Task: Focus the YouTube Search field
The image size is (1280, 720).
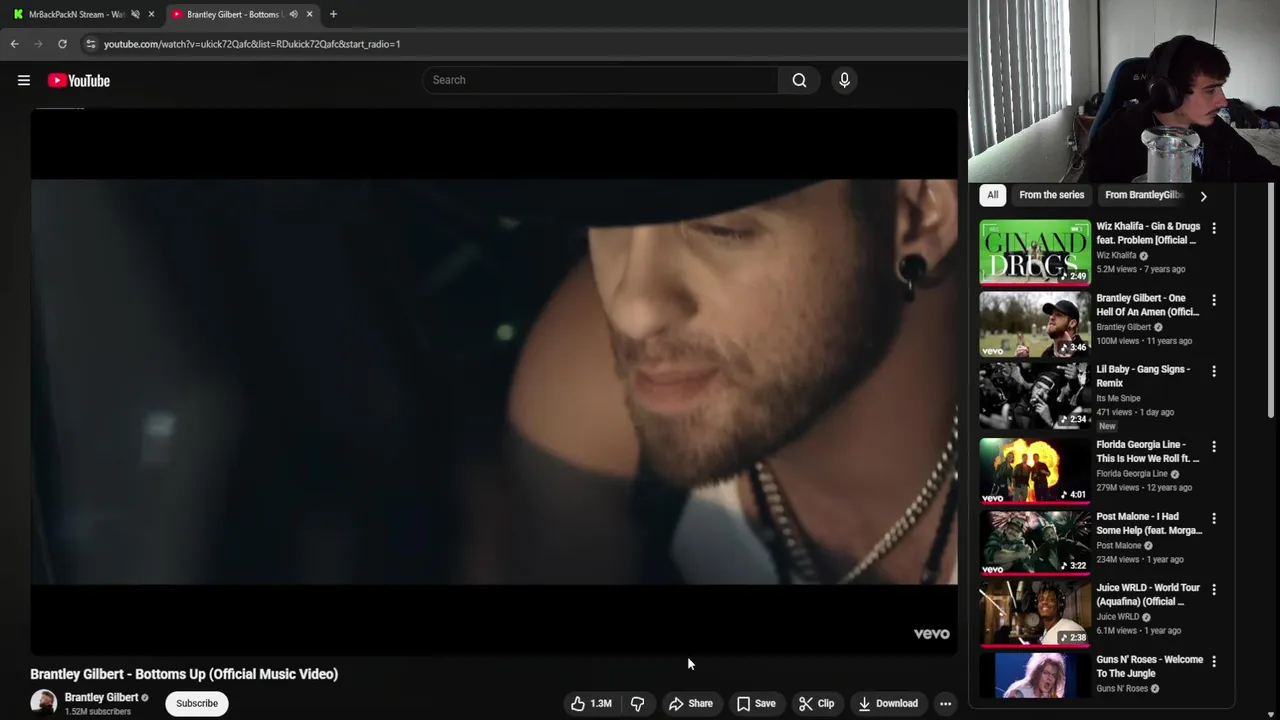Action: pyautogui.click(x=600, y=80)
